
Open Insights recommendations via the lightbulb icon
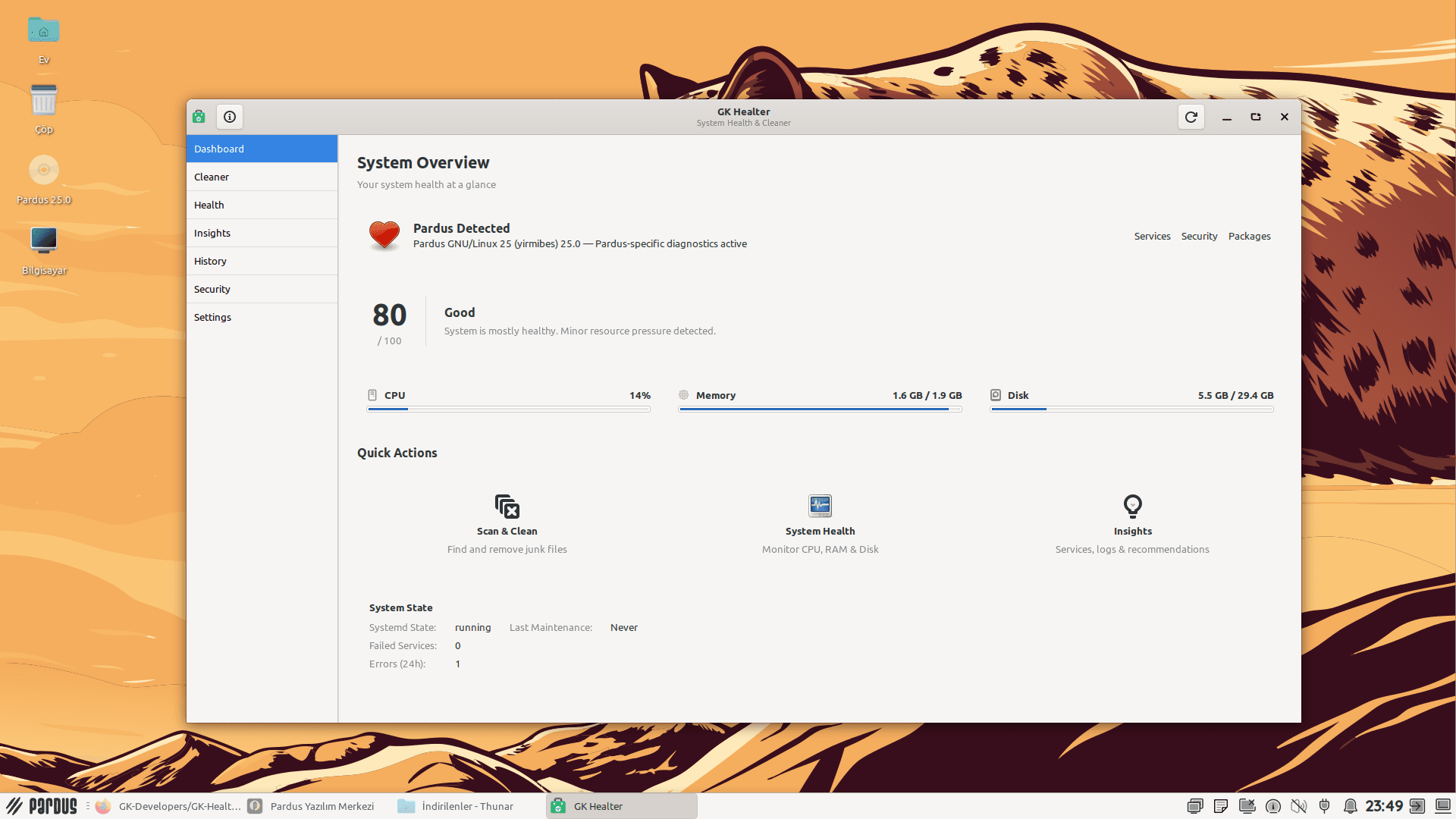(x=1132, y=507)
